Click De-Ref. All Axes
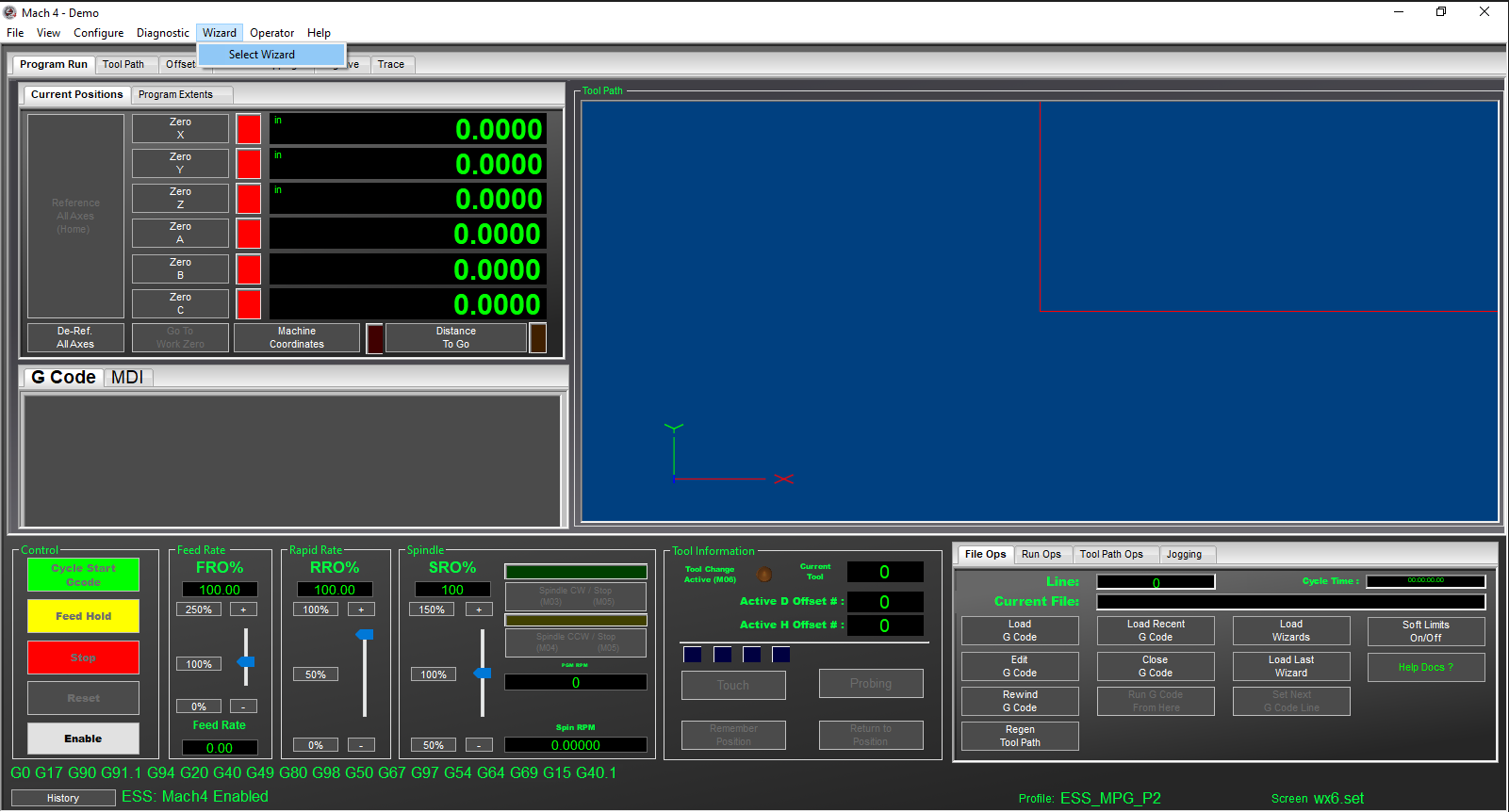Screen dimensions: 1509x812 75,338
